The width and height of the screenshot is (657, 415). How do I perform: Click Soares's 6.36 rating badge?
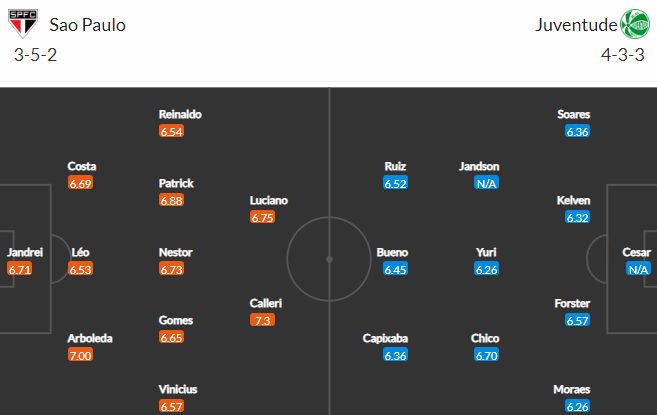577,132
